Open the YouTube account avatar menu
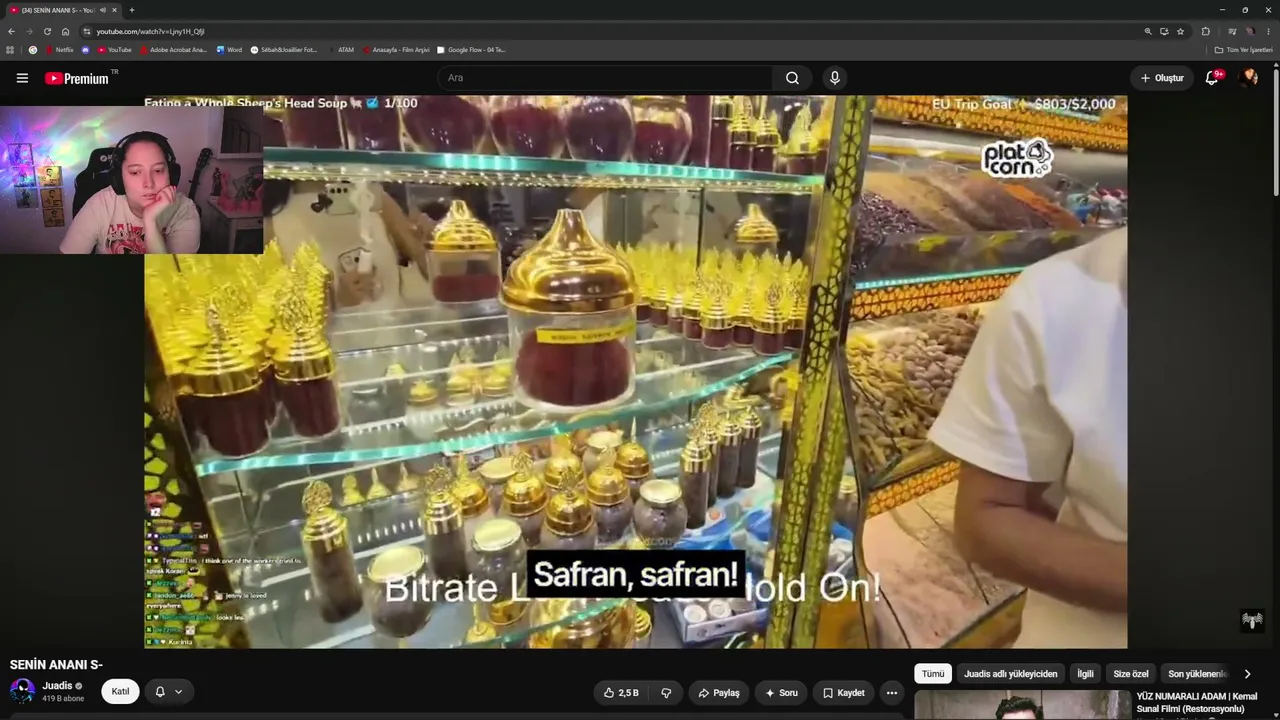Screen dimensions: 1280x720 click(x=1248, y=78)
